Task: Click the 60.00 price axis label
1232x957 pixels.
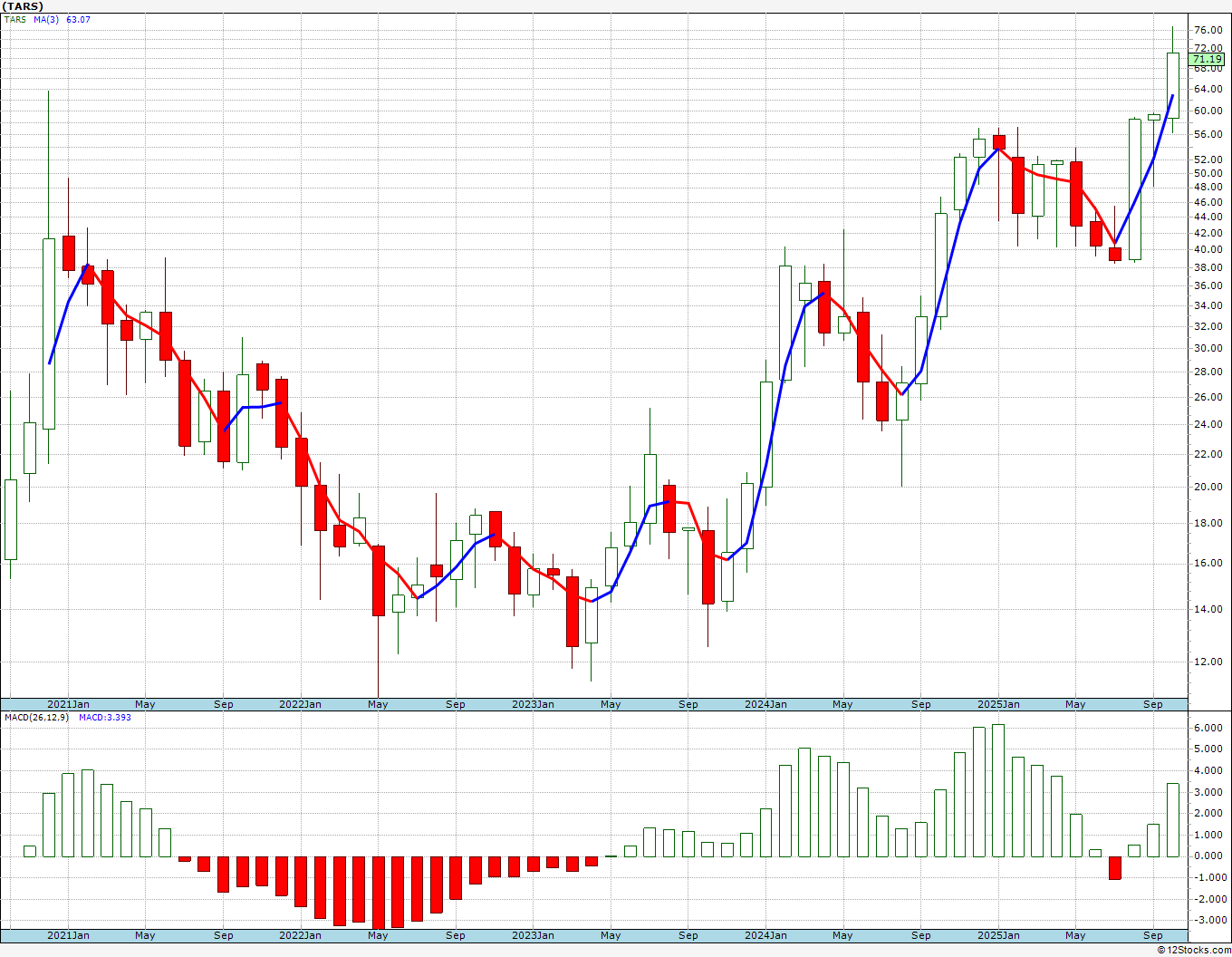Action: (1208, 111)
